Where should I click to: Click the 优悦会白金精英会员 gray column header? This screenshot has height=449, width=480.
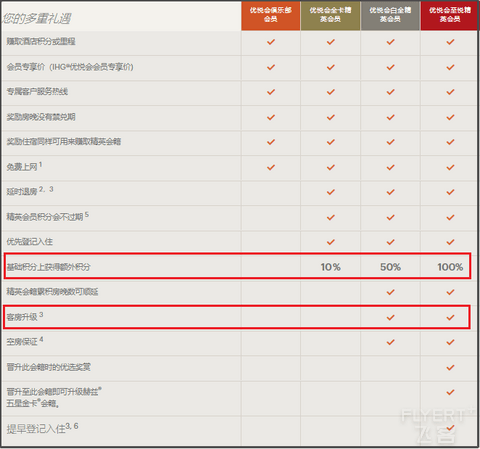pyautogui.click(x=390, y=15)
